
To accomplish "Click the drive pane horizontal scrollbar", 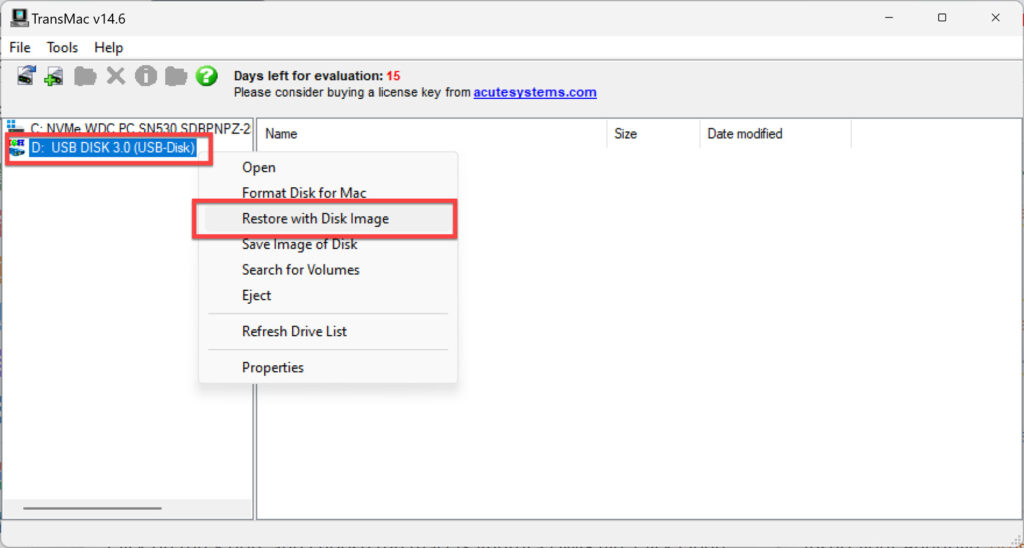I will tap(92, 508).
